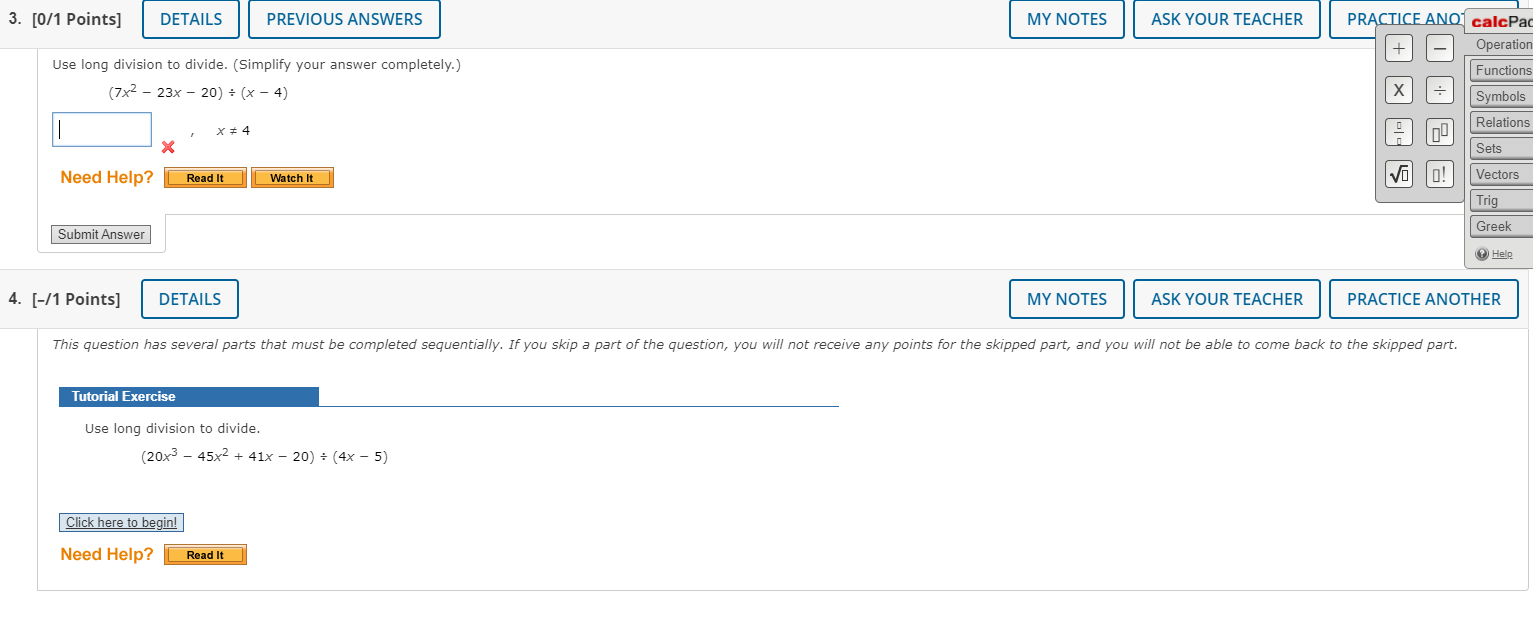This screenshot has width=1533, height=636.
Task: Click the Submit Answer button
Action: (x=101, y=234)
